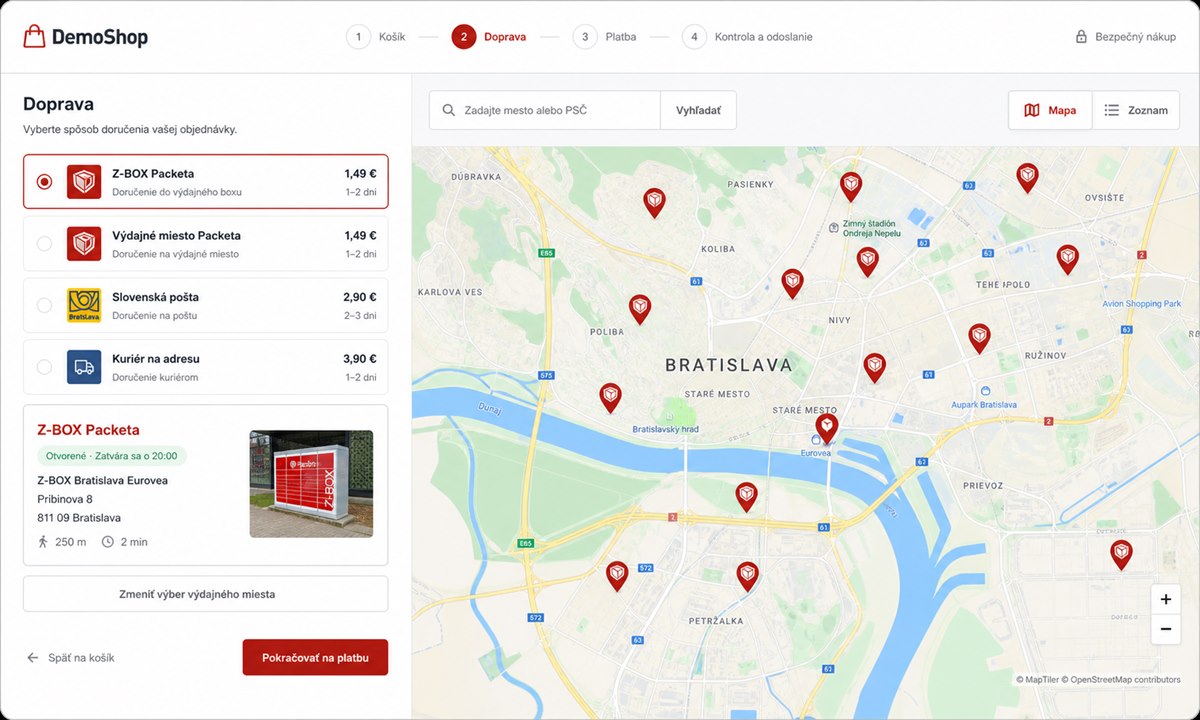The height and width of the screenshot is (720, 1200).
Task: Select the map pin above Ovsište
Action: (1027, 177)
